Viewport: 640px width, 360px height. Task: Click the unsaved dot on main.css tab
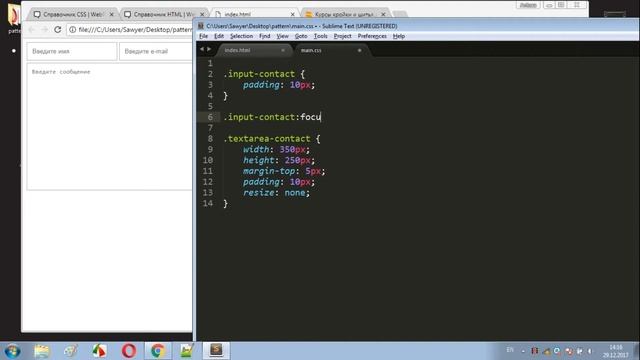click(360, 50)
